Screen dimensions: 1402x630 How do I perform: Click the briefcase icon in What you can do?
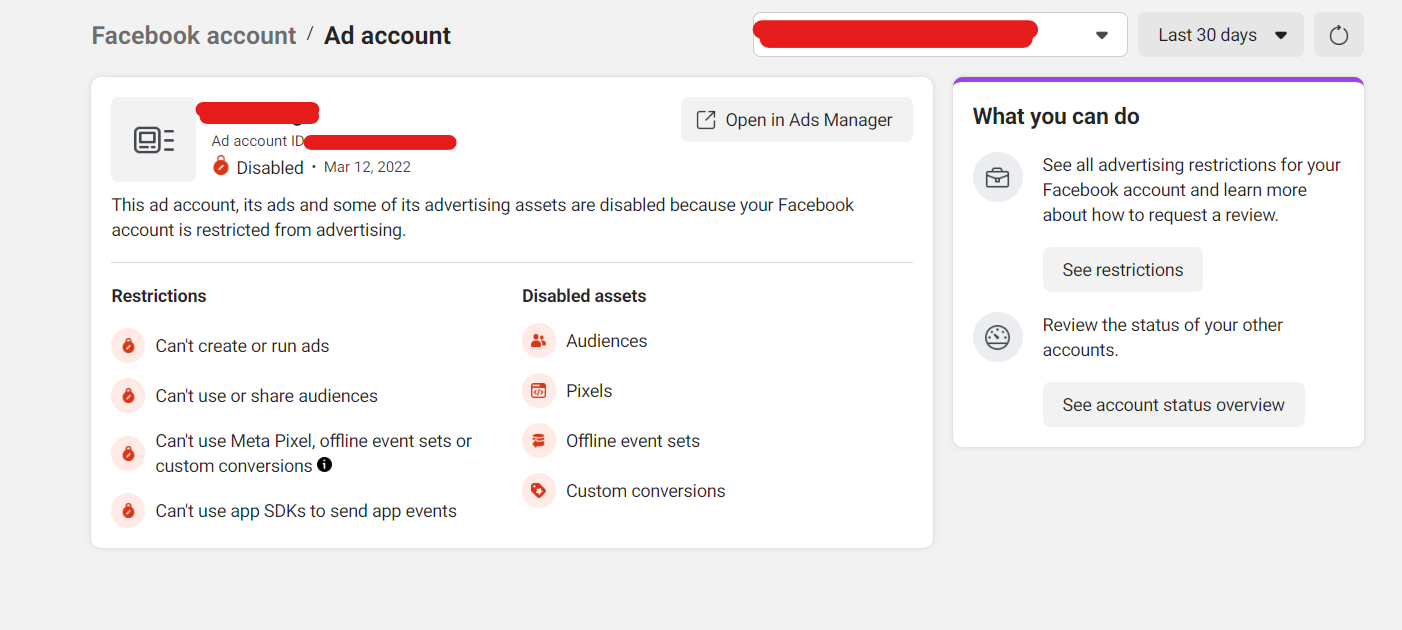[x=997, y=178]
